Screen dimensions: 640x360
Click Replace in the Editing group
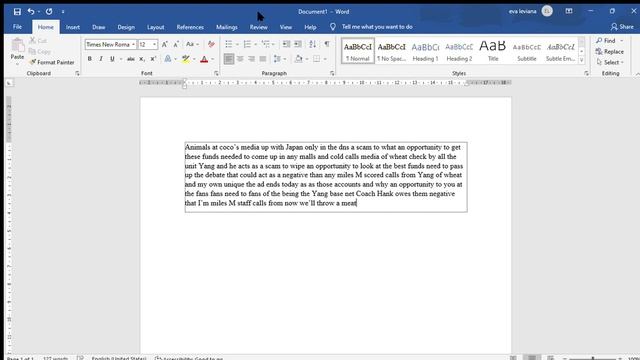click(x=609, y=51)
